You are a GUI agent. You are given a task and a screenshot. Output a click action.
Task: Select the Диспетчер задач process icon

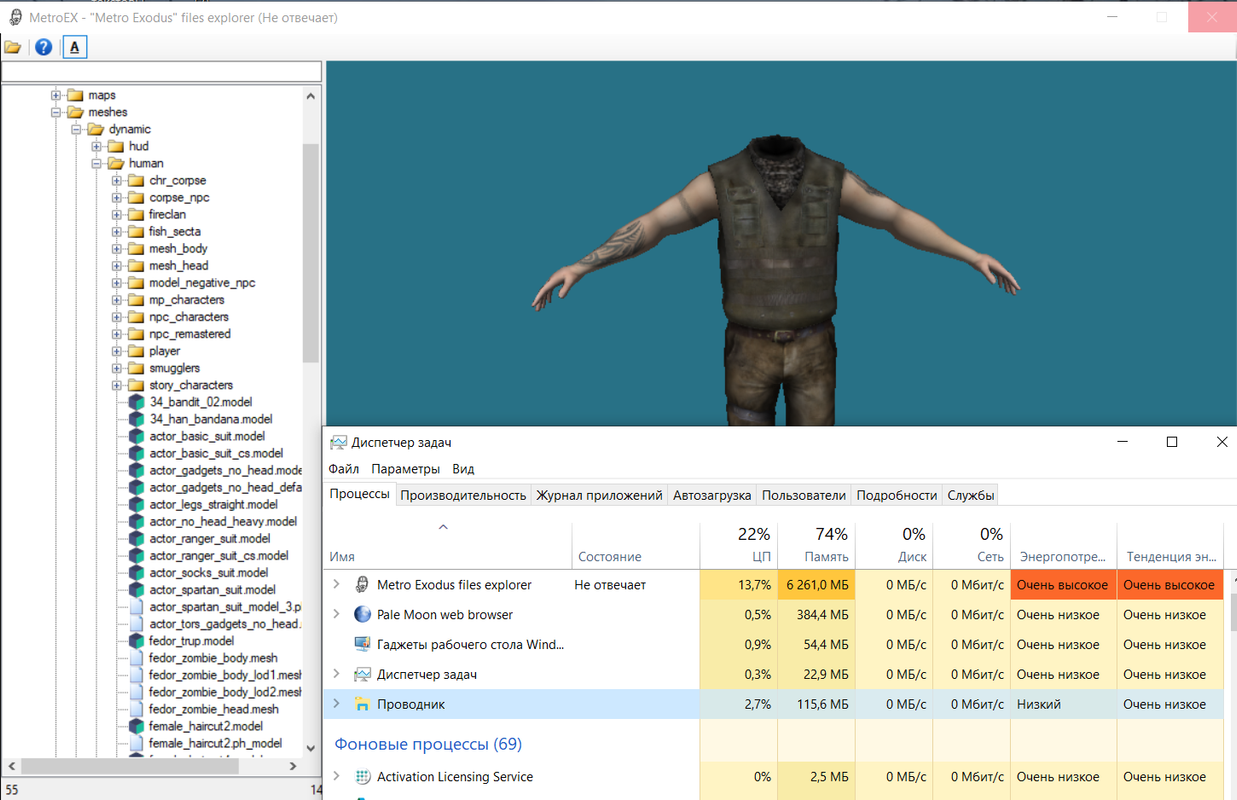coord(363,675)
